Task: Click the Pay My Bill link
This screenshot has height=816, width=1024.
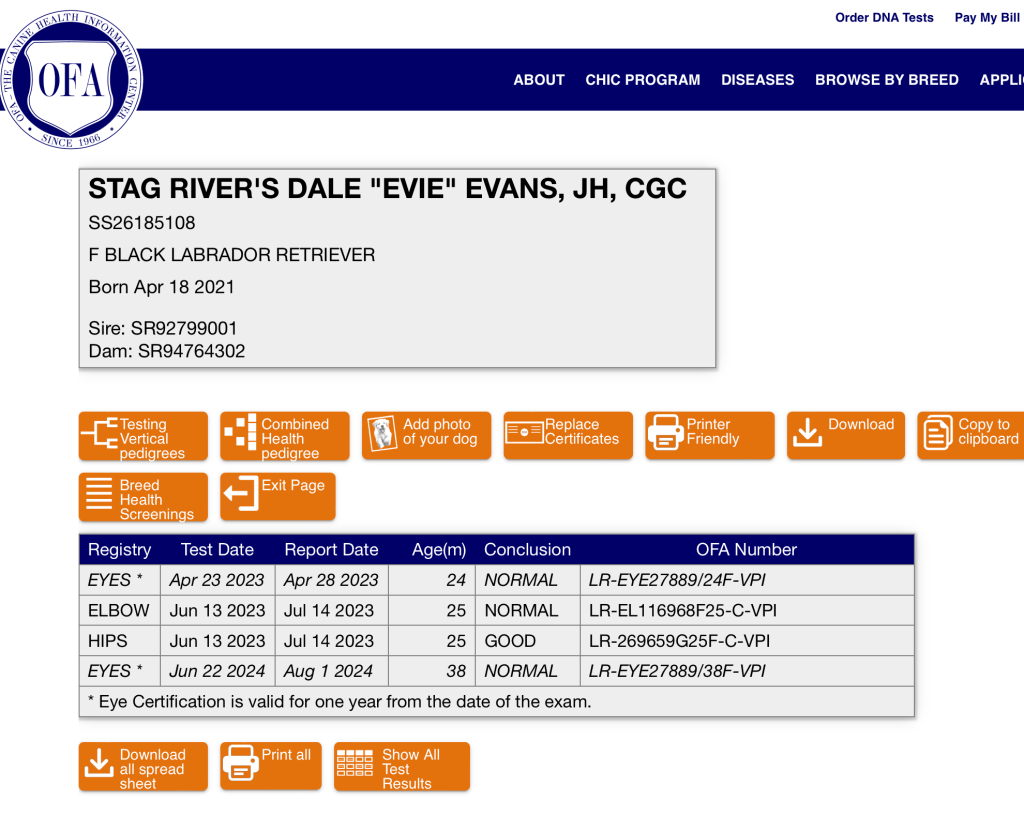Action: [987, 18]
